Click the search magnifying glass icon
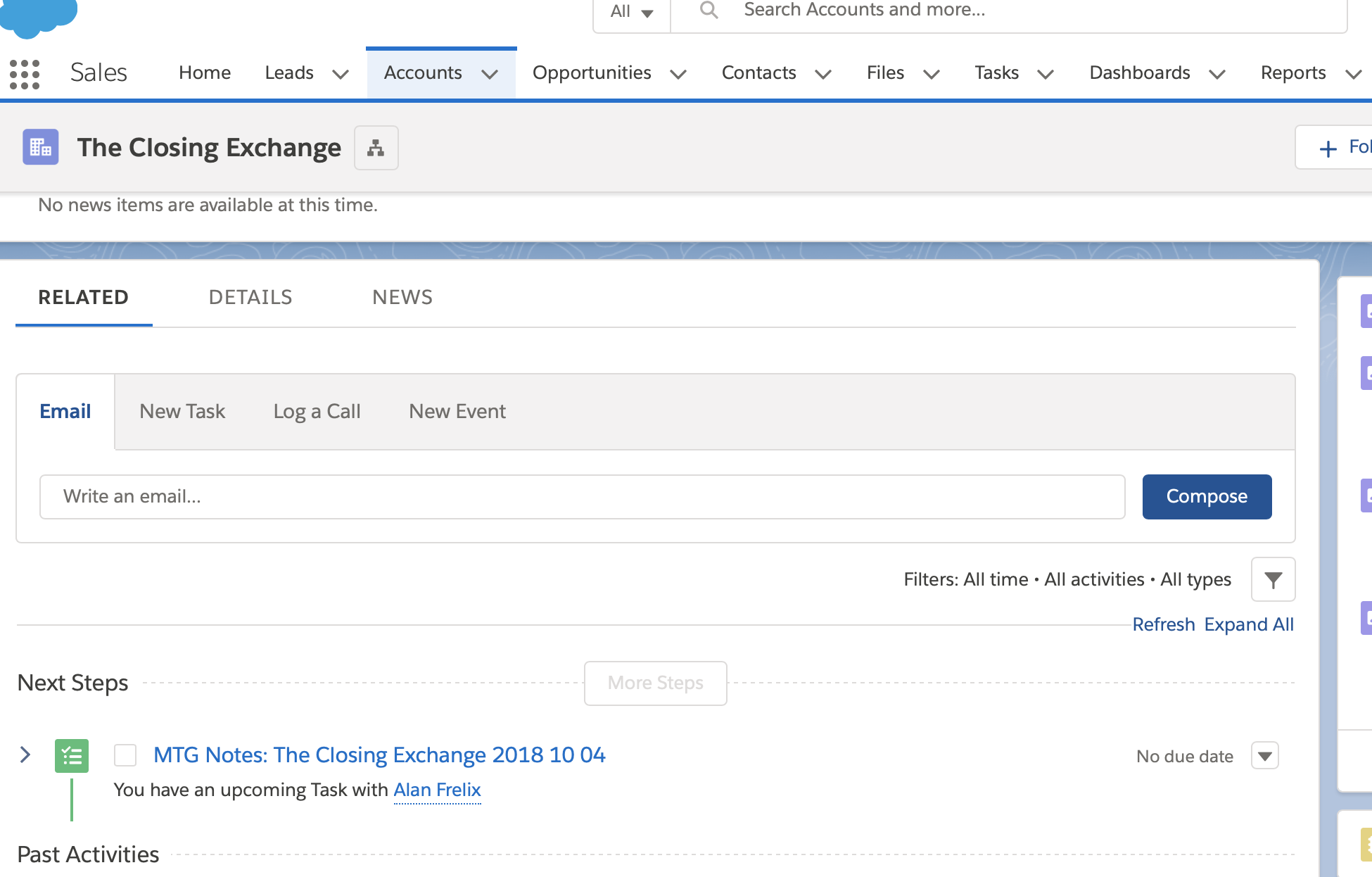This screenshot has height=877, width=1372. [709, 10]
